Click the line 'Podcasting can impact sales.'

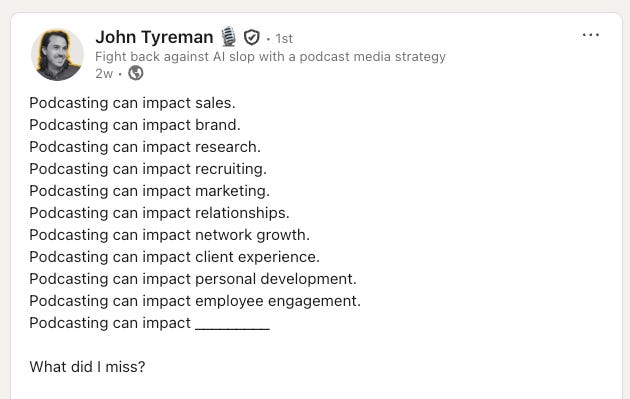click(x=132, y=103)
